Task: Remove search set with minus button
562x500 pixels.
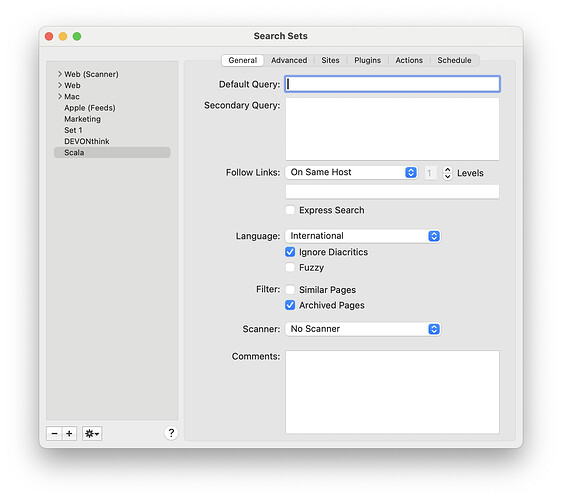Action: point(54,433)
